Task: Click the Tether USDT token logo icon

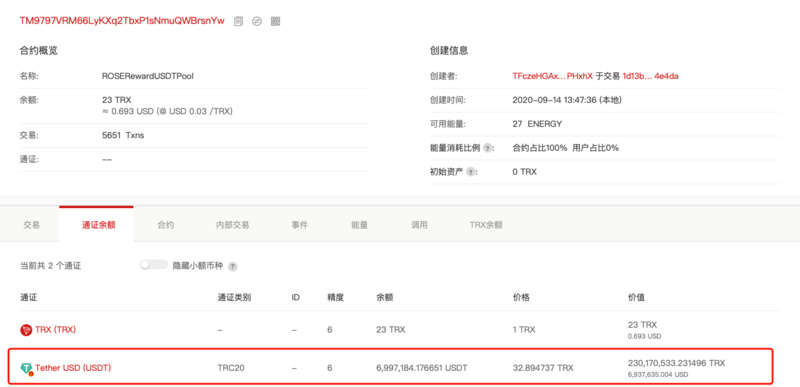Action: 26,368
